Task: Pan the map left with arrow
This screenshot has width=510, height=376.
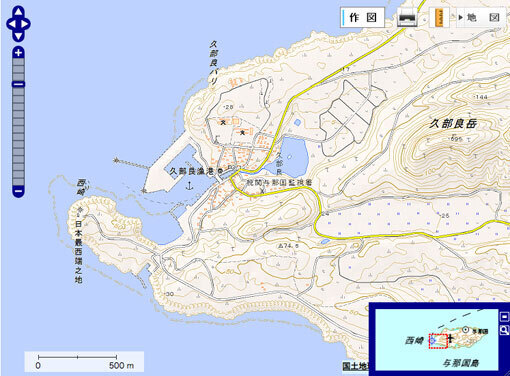Action: click(11, 24)
